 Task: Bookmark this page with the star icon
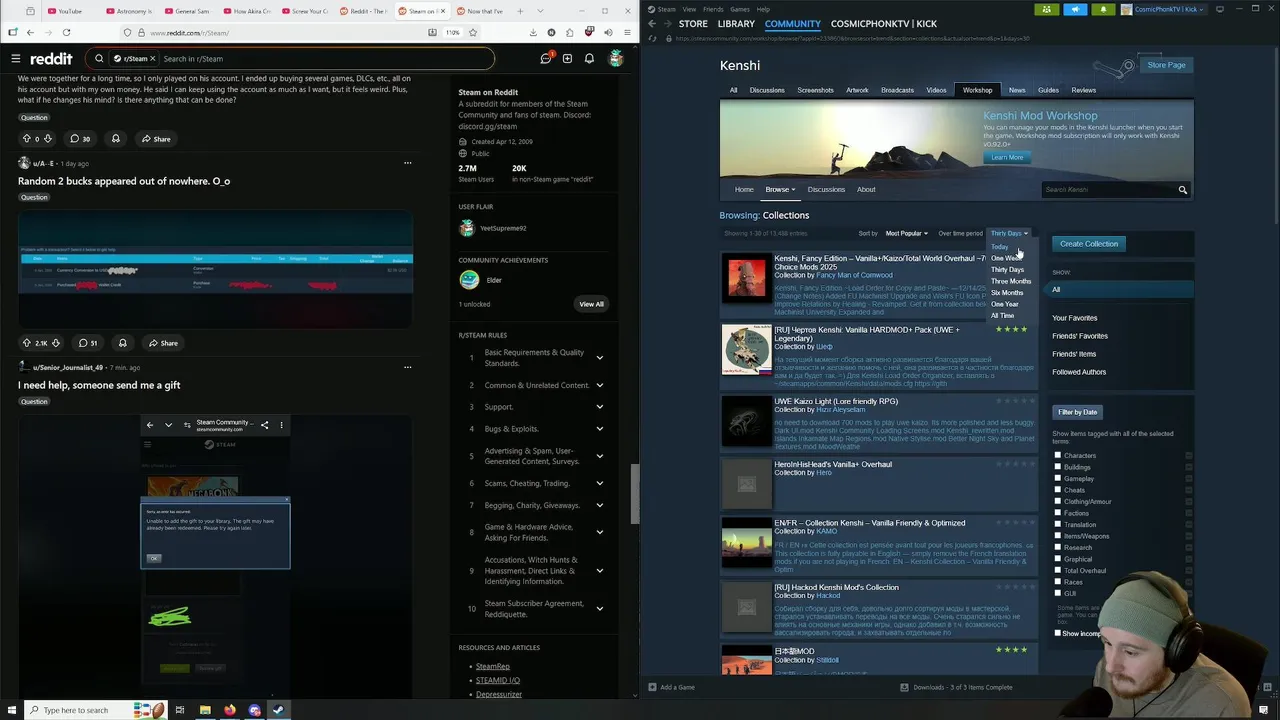[472, 32]
